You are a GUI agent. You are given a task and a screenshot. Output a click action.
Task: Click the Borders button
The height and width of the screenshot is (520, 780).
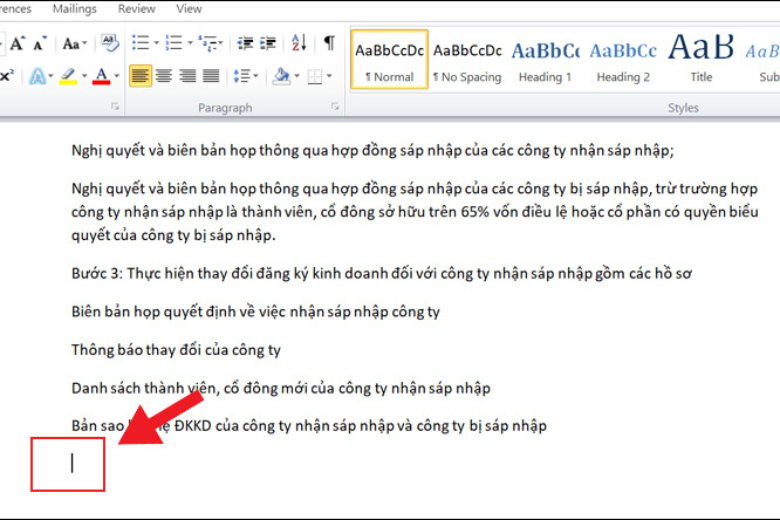click(315, 76)
